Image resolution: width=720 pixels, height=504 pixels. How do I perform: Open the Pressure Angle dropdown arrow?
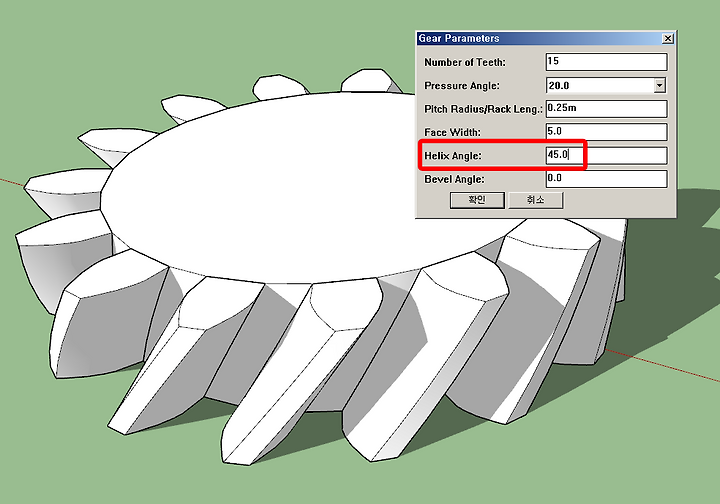click(x=659, y=85)
